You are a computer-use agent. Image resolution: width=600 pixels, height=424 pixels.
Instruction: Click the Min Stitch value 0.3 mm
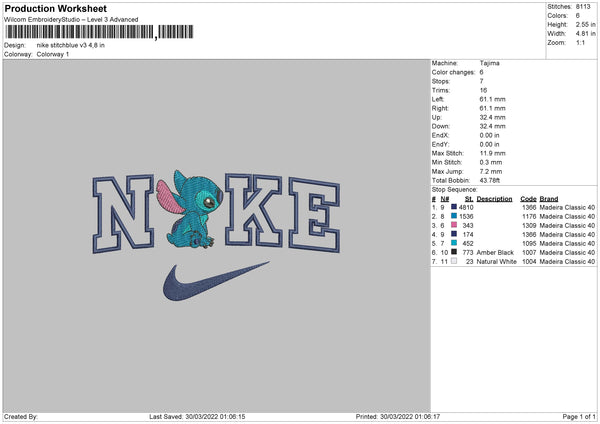[491, 162]
